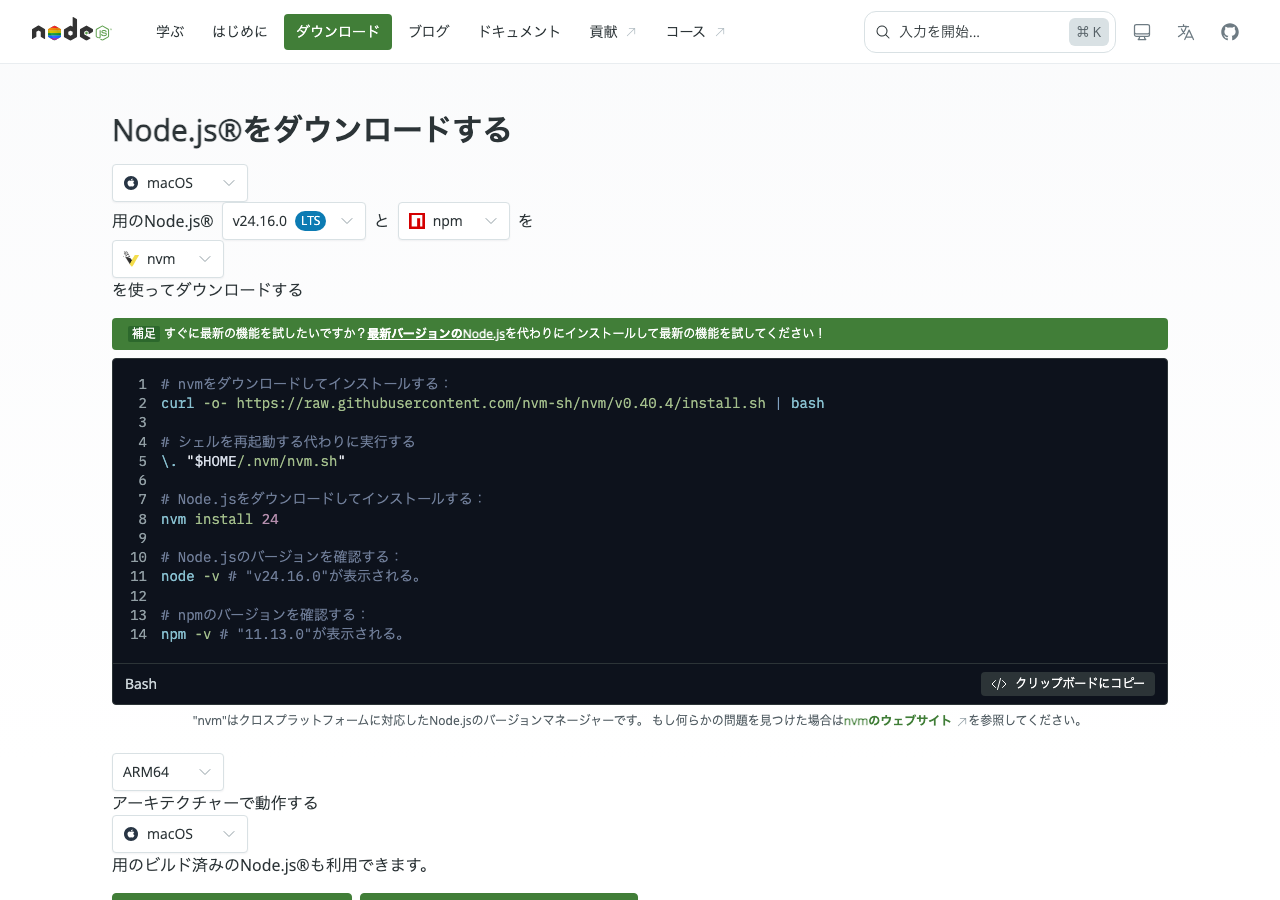This screenshot has height=900, width=1280.
Task: Click the "npm -v" code line
Action: click(284, 634)
